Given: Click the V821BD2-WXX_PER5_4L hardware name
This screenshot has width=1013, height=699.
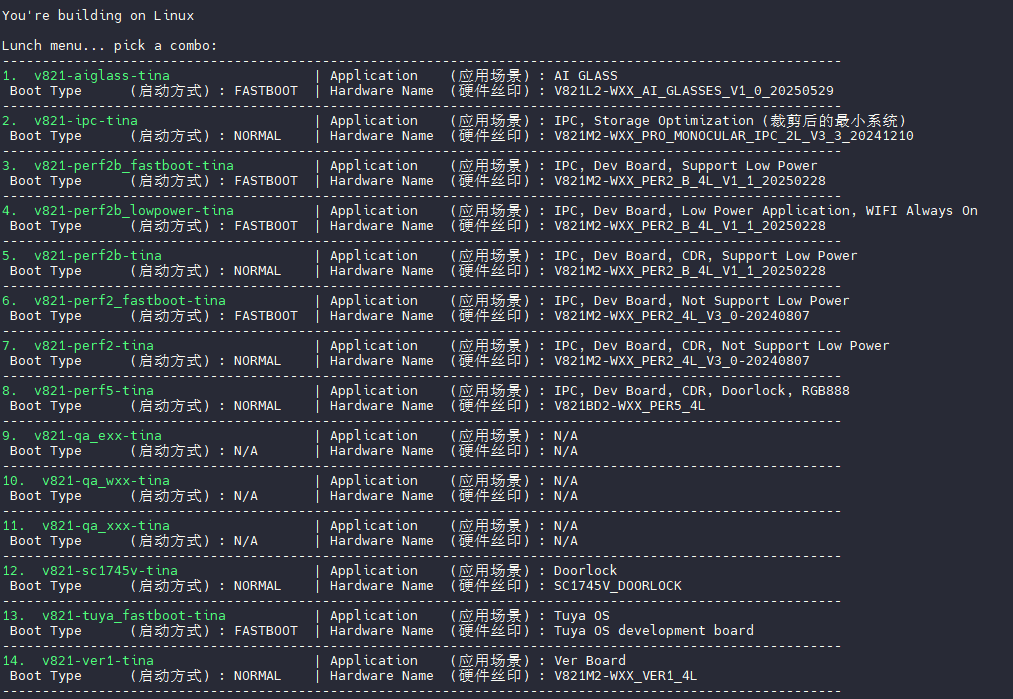Looking at the screenshot, I should (x=629, y=406).
